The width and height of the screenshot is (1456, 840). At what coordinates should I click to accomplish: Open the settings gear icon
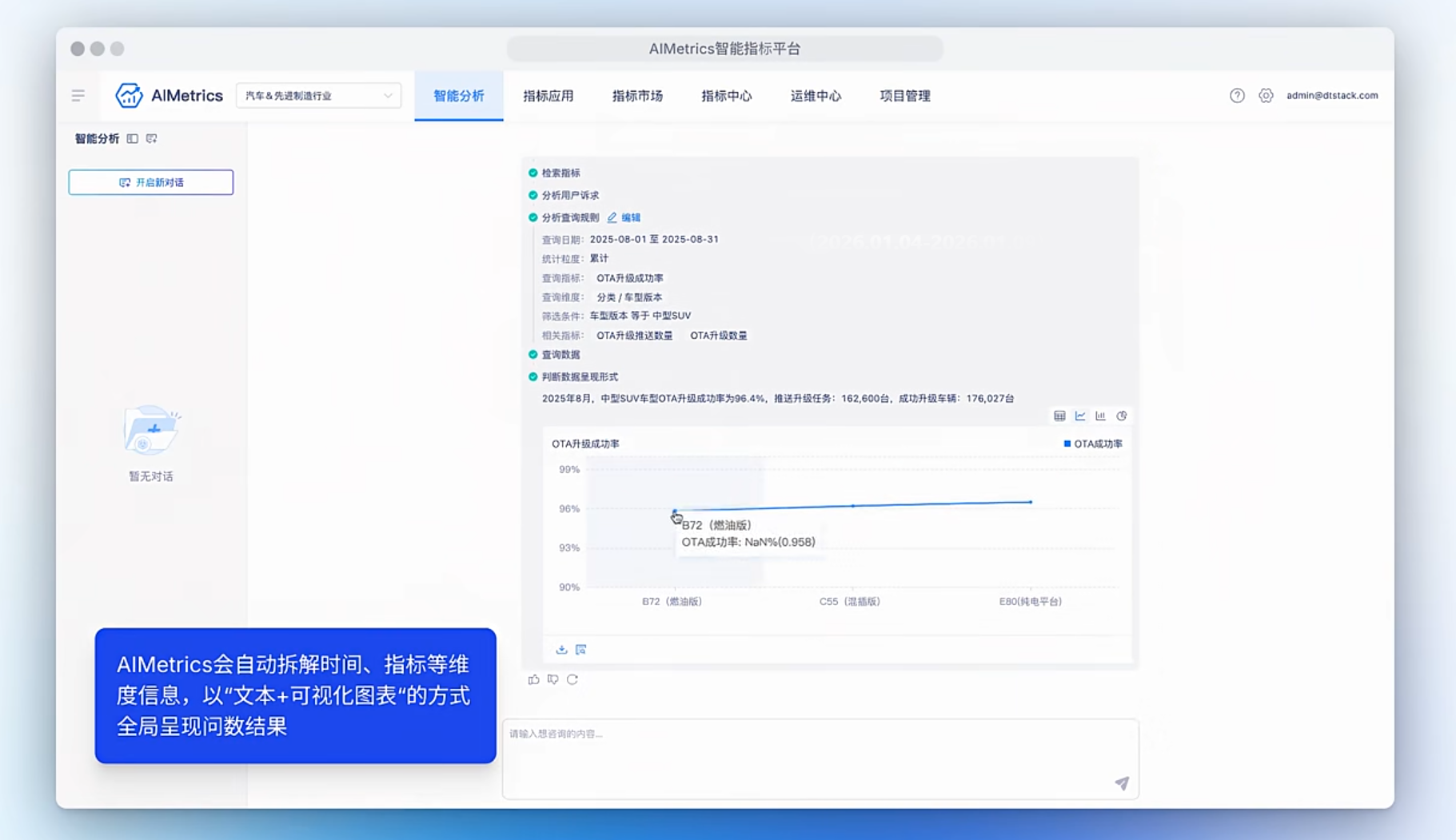(x=1266, y=96)
